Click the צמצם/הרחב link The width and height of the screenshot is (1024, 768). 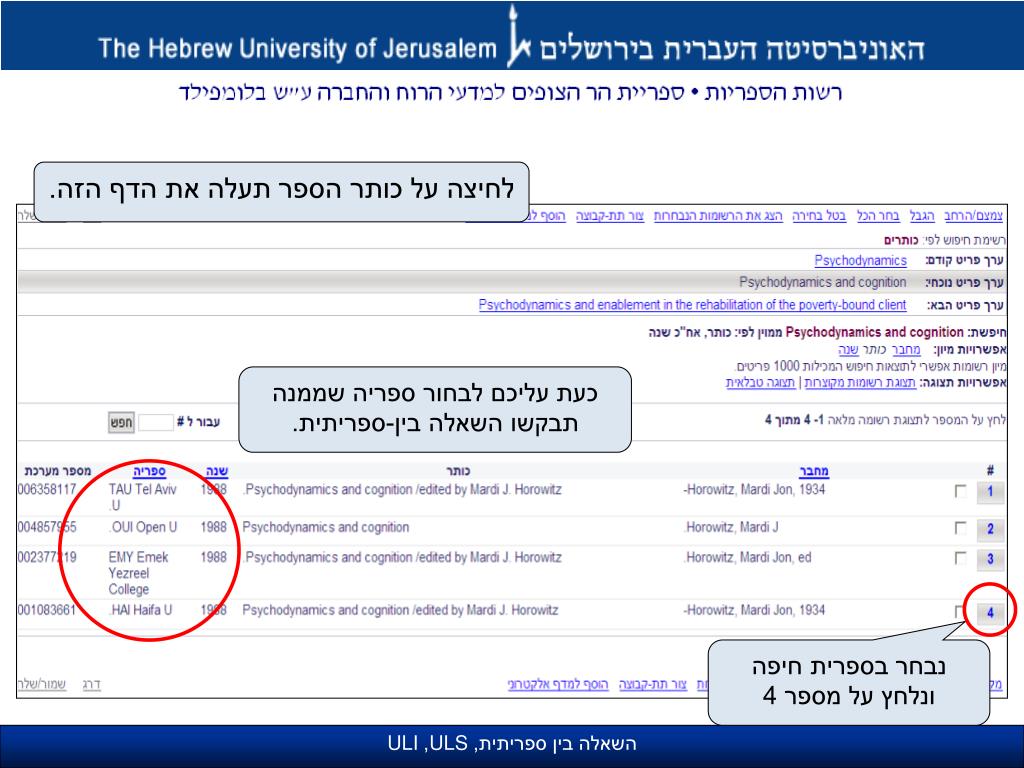coord(973,216)
